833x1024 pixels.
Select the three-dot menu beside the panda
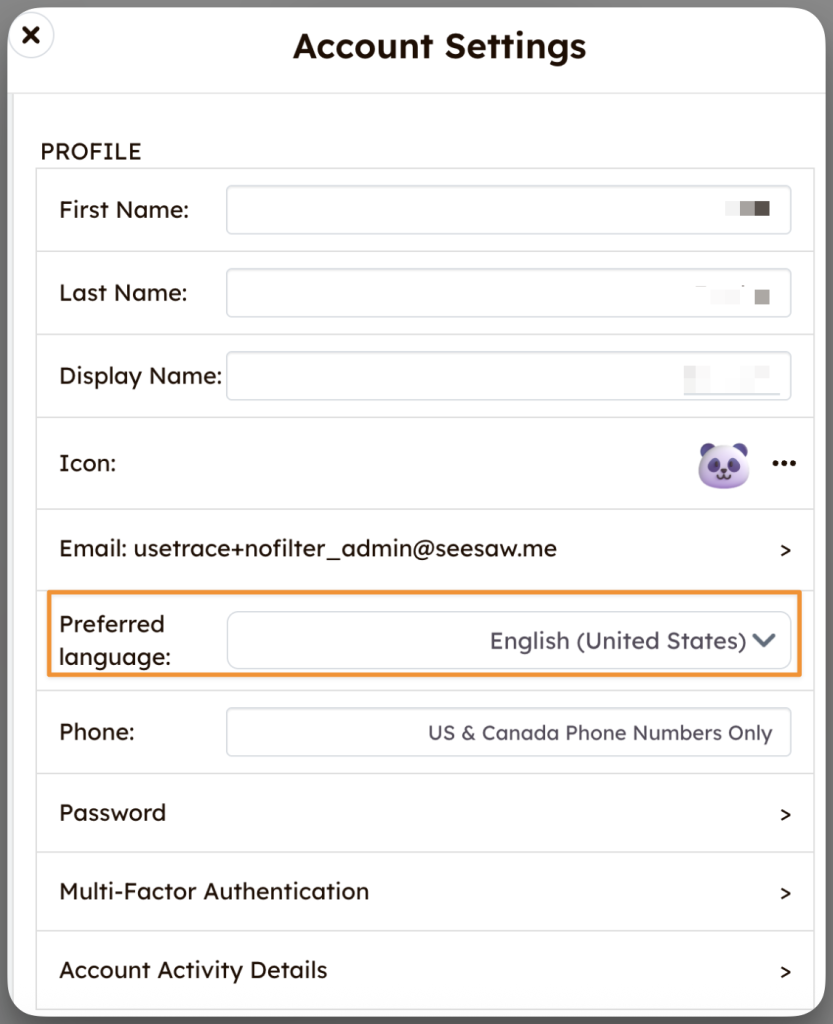coord(784,463)
